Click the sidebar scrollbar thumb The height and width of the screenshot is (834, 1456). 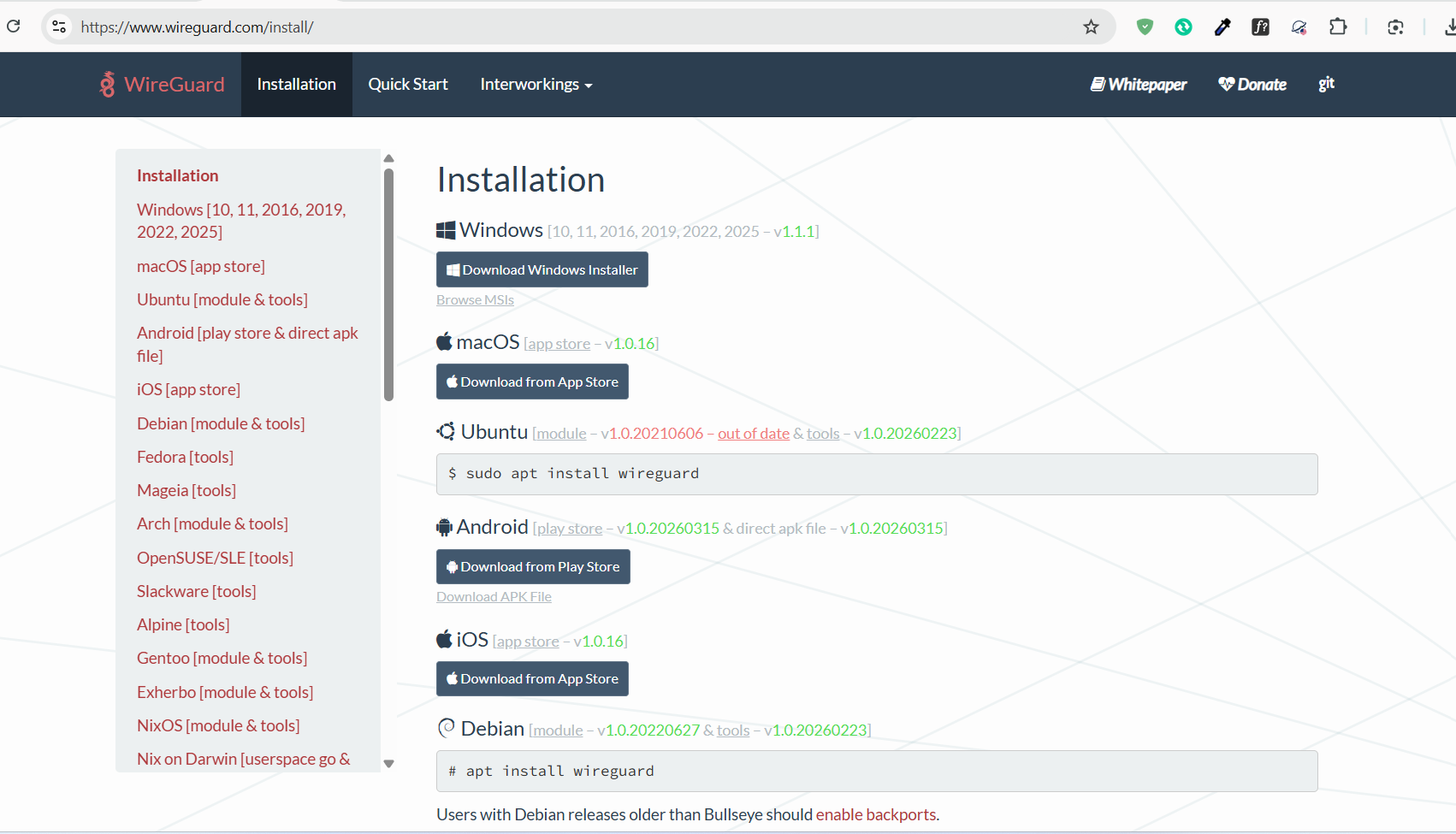pos(388,284)
